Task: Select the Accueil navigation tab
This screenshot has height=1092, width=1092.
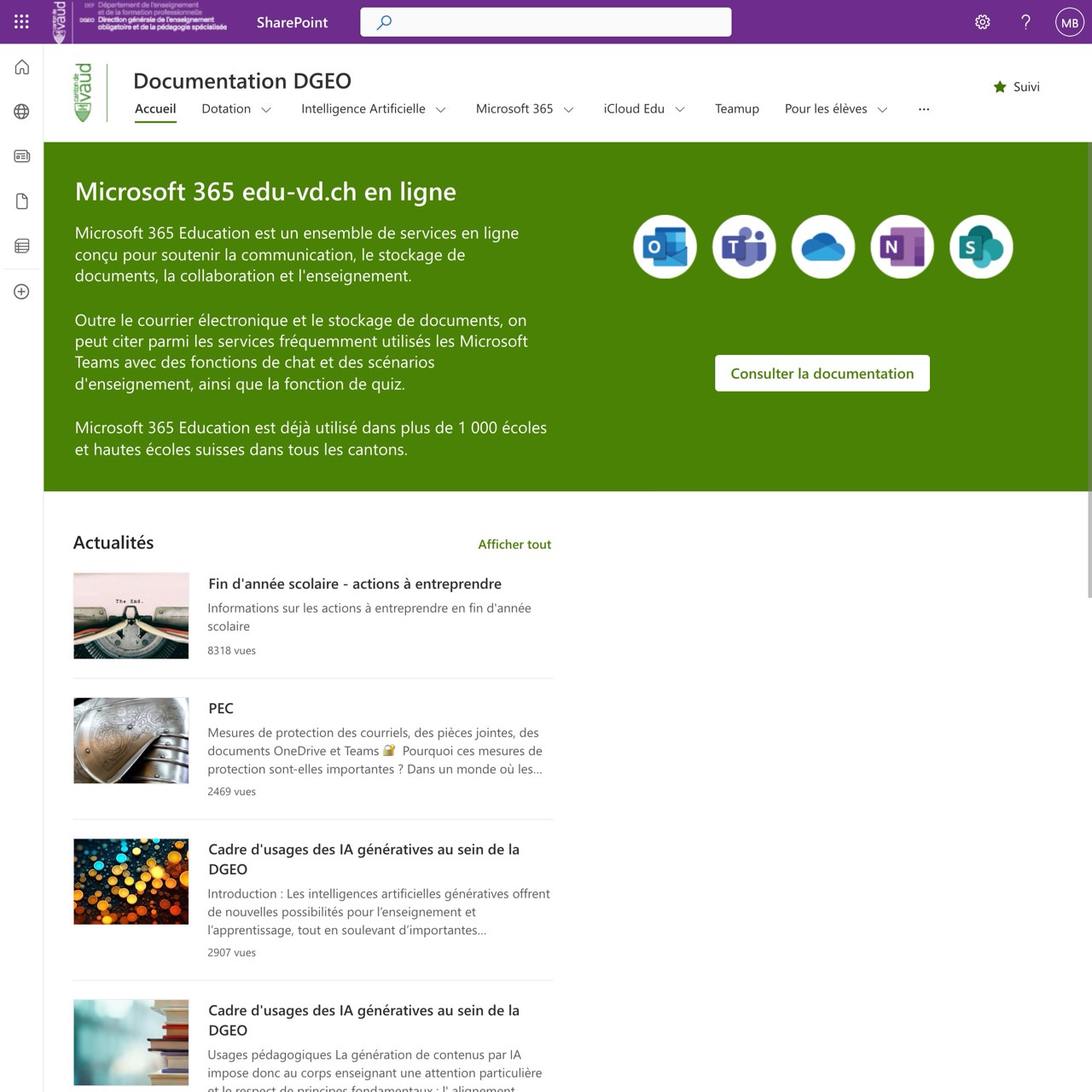Action: 155,109
